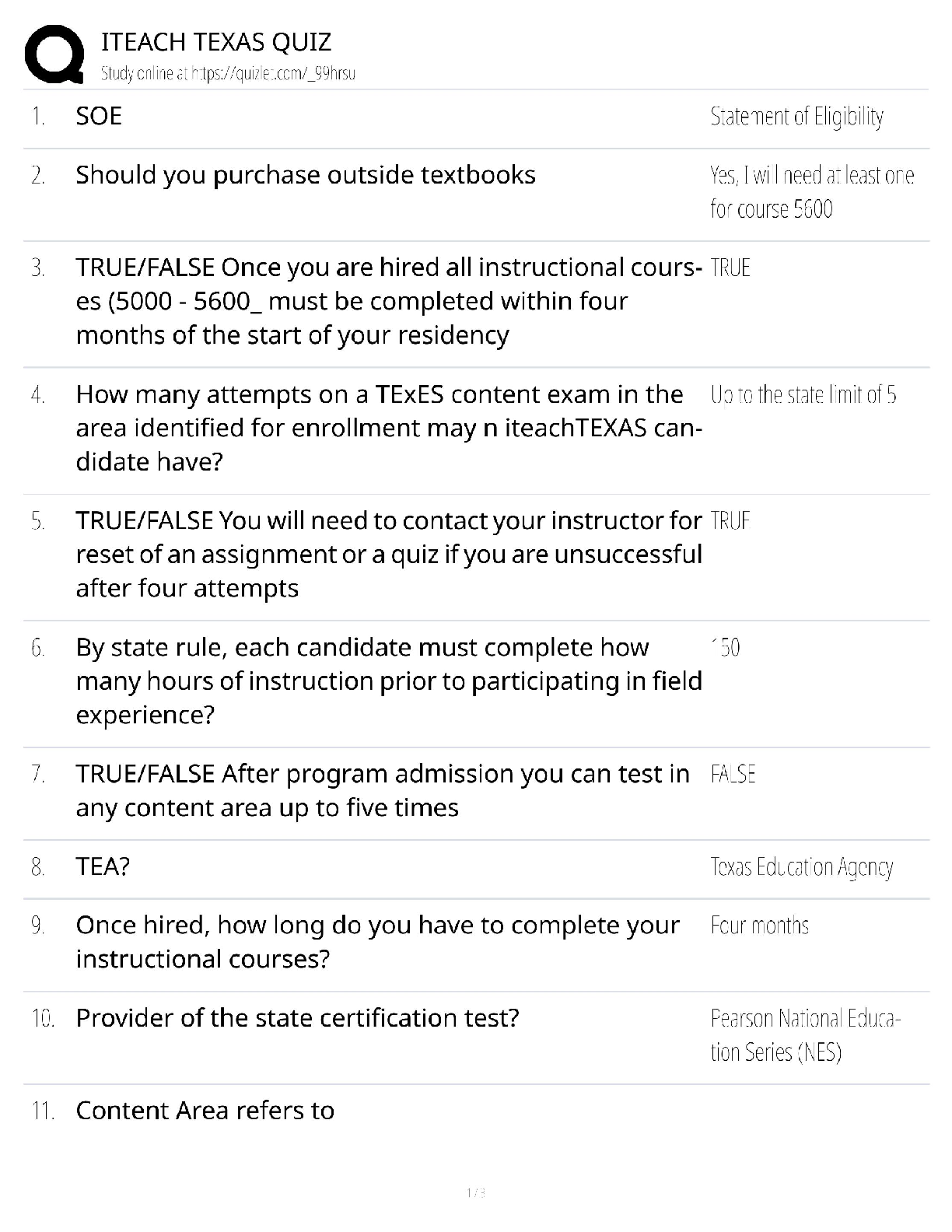Click the TEA? term
The image size is (952, 1232).
coord(103,866)
